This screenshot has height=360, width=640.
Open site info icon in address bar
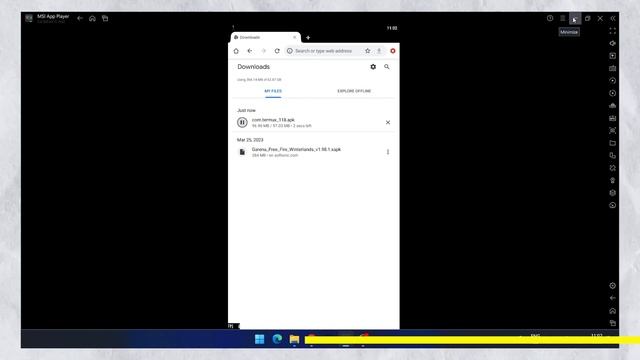click(x=290, y=51)
